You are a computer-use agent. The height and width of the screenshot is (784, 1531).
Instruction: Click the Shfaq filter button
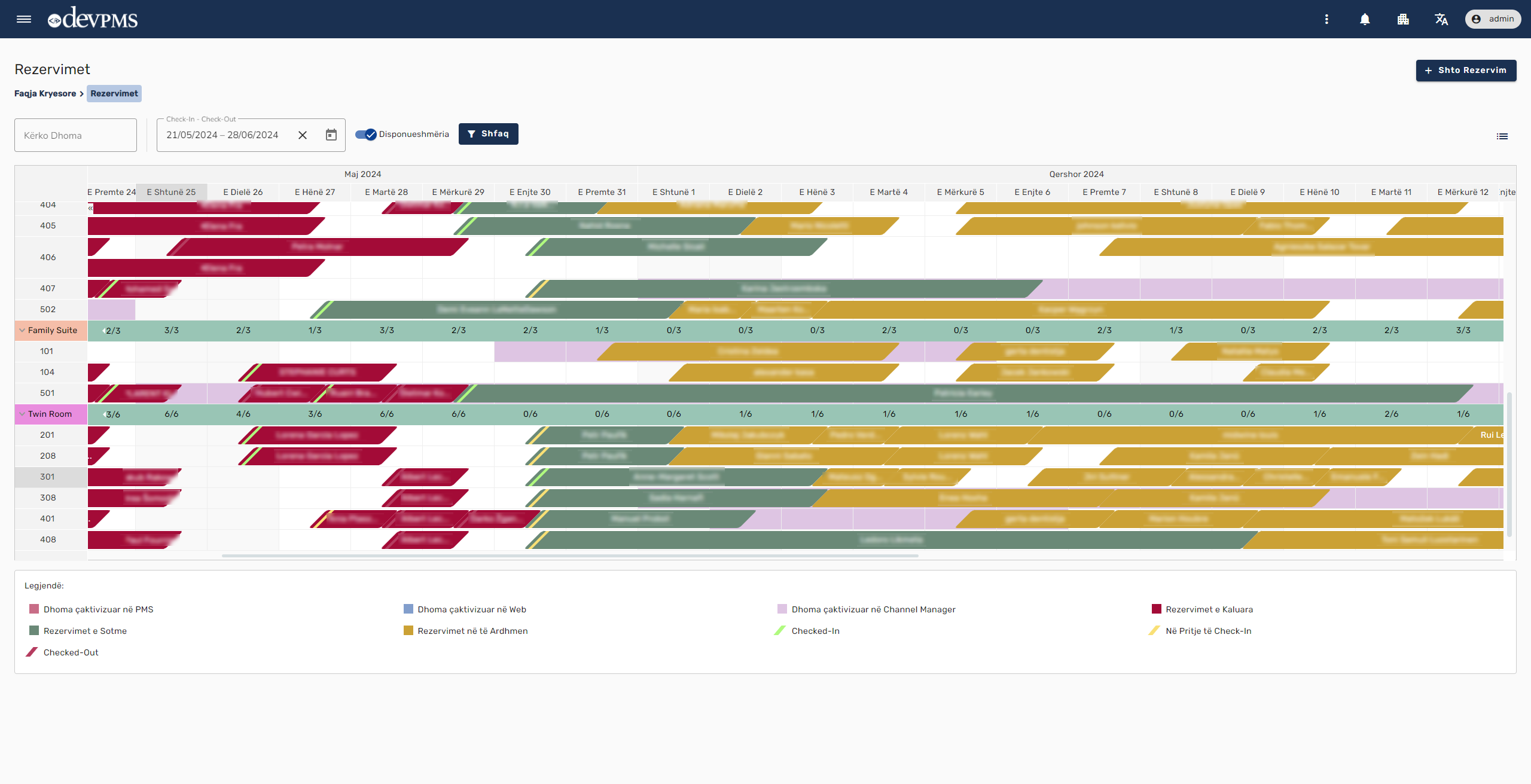(x=488, y=134)
